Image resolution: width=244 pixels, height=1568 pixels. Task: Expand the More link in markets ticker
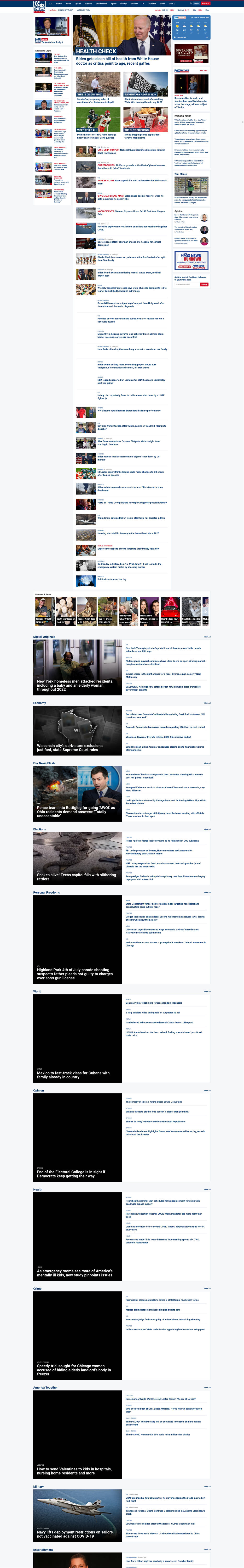[207, 10]
